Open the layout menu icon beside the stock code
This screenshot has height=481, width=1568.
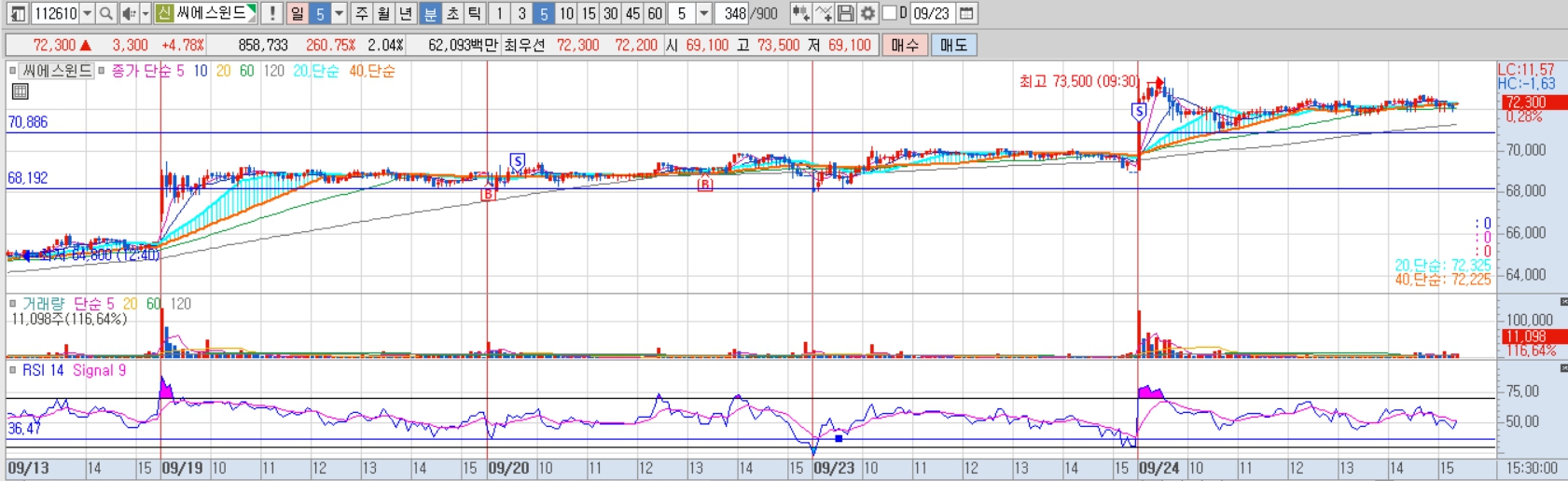(x=18, y=13)
